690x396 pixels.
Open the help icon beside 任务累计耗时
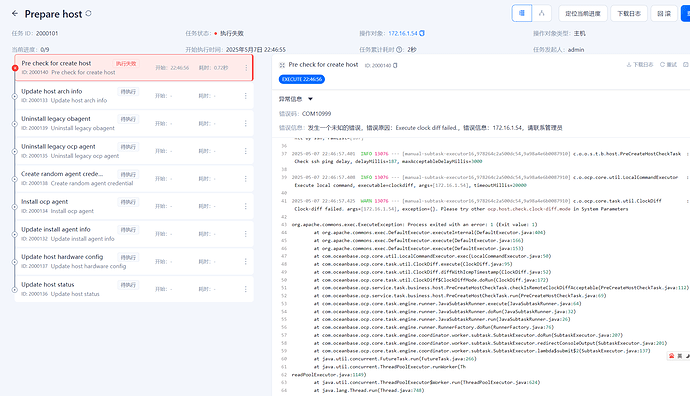[400, 50]
